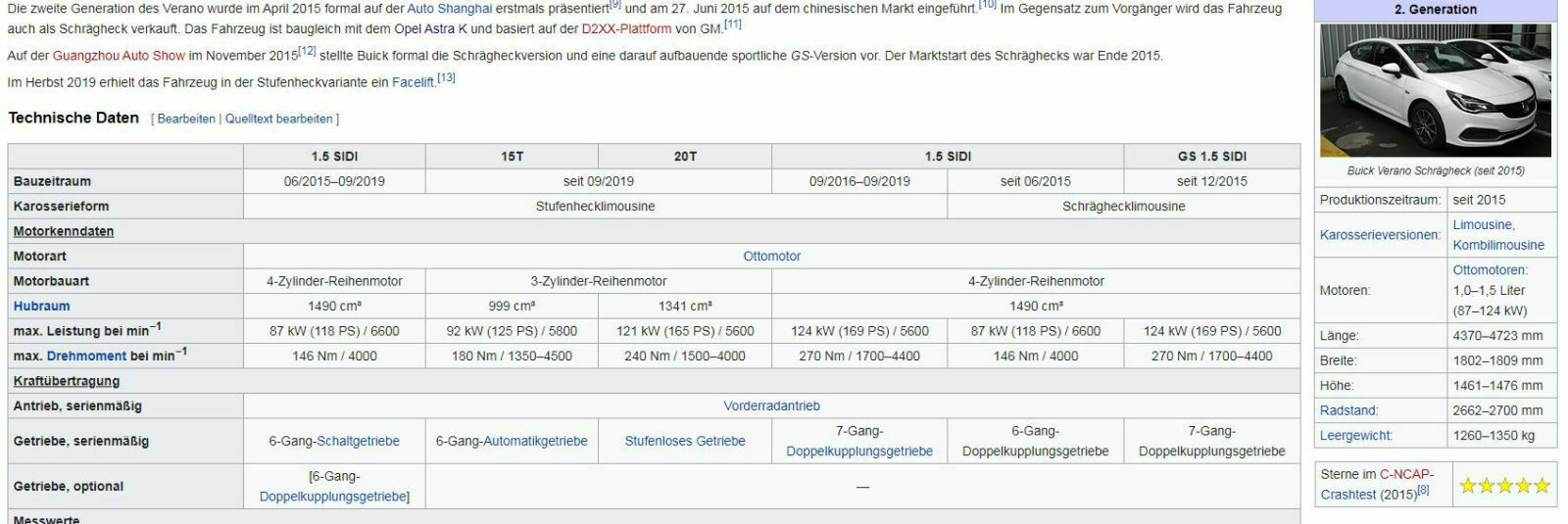Open the Guangzhou Auto Show link
The image size is (1568, 524).
[119, 56]
